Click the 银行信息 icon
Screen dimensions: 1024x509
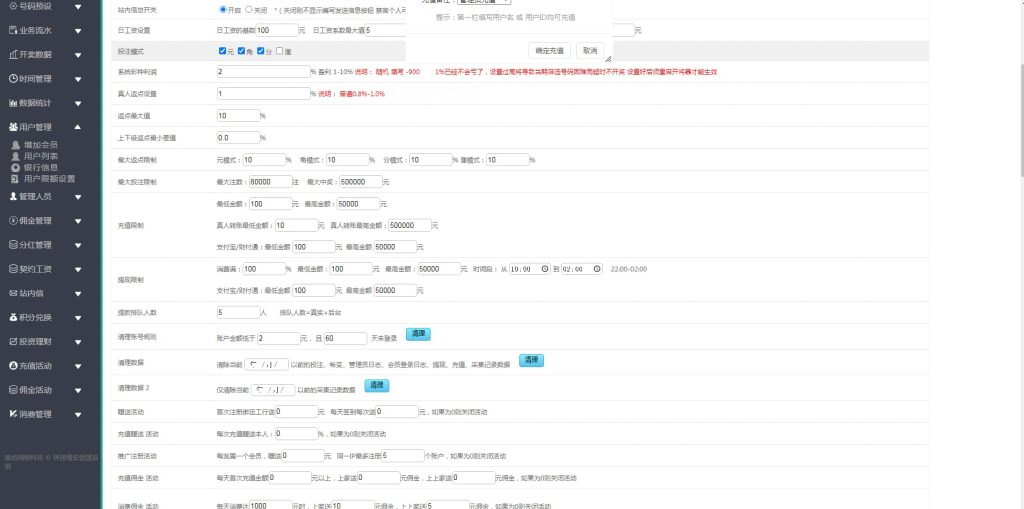pyautogui.click(x=16, y=167)
